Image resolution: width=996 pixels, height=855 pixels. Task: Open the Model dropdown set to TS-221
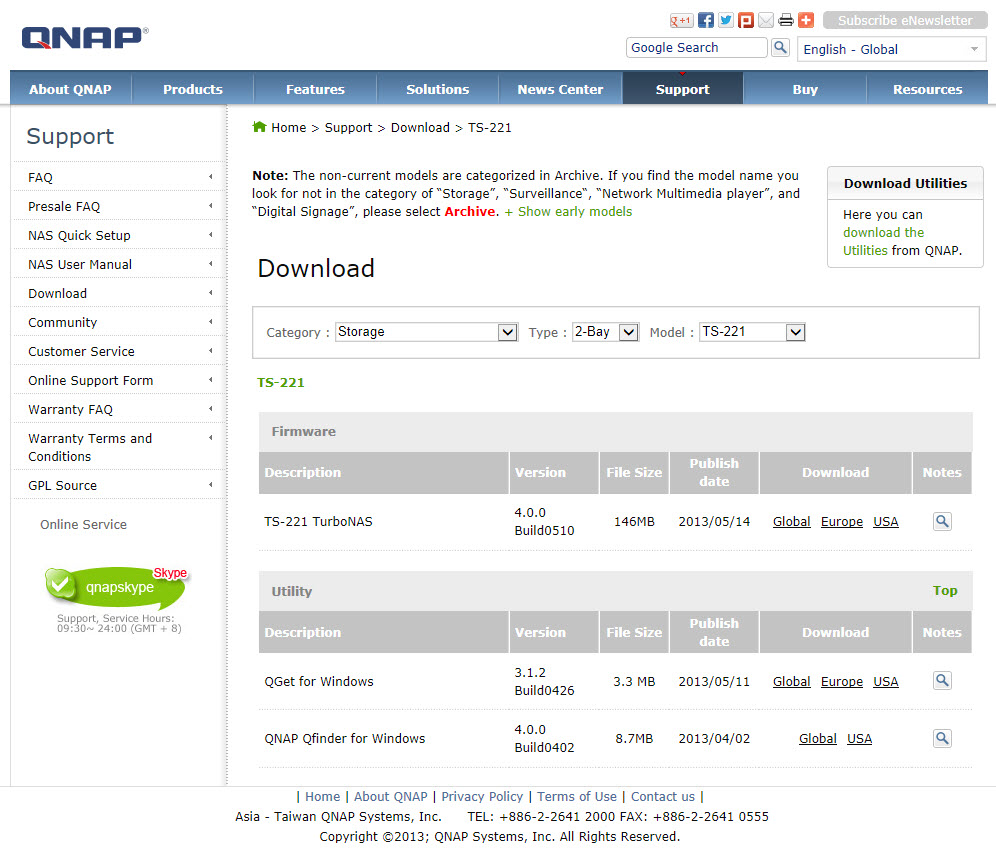pos(752,332)
